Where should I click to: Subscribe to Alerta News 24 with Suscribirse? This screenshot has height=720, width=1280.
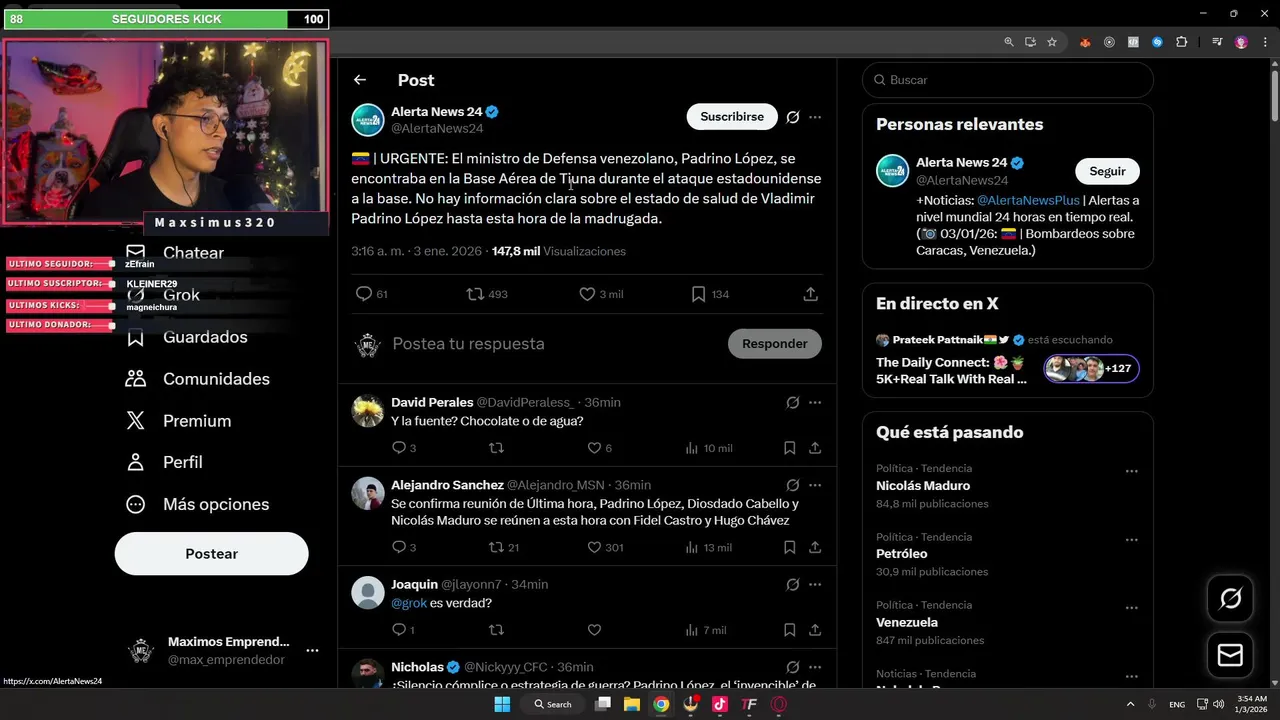pyautogui.click(x=732, y=117)
